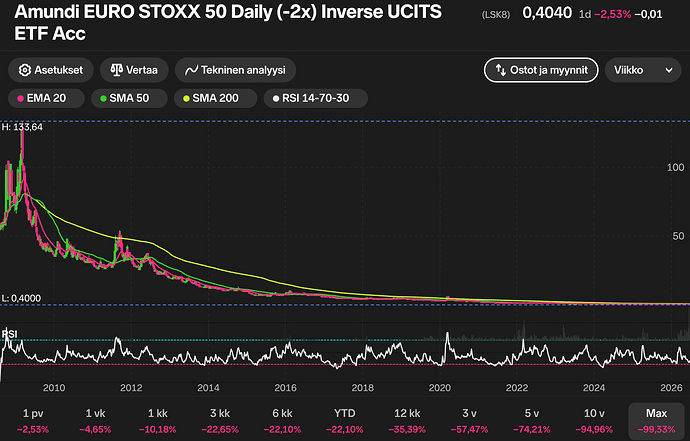
Task: Open the Tekninen analyysi button
Action: click(x=235, y=70)
